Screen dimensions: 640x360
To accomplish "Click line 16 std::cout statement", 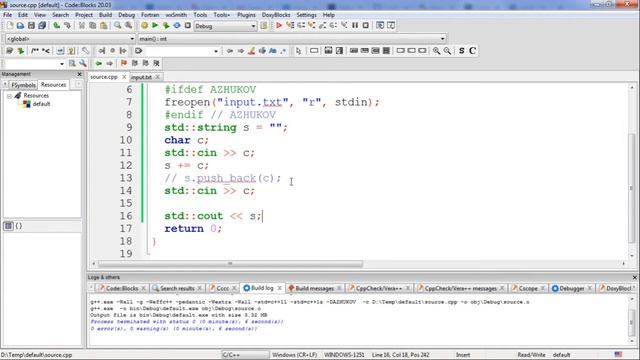I will tap(213, 216).
